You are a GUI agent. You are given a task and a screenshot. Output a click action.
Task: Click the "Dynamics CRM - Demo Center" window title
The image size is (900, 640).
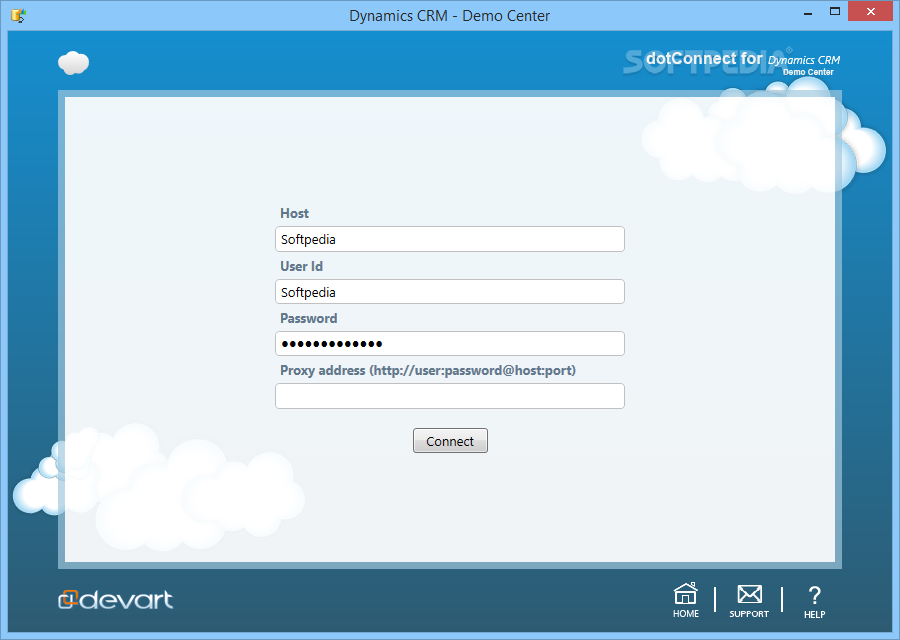(449, 16)
